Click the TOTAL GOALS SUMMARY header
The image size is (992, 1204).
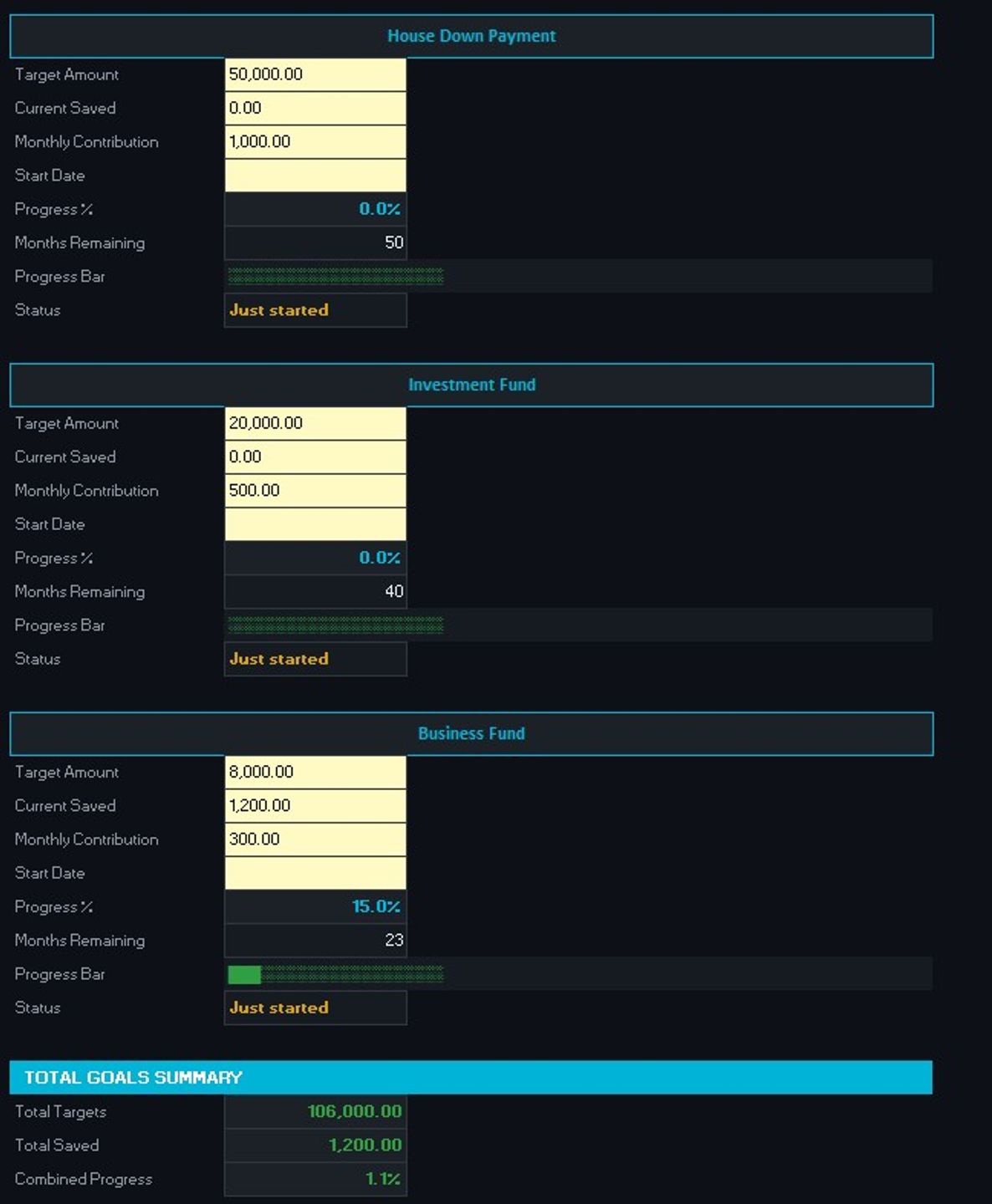[x=471, y=1077]
